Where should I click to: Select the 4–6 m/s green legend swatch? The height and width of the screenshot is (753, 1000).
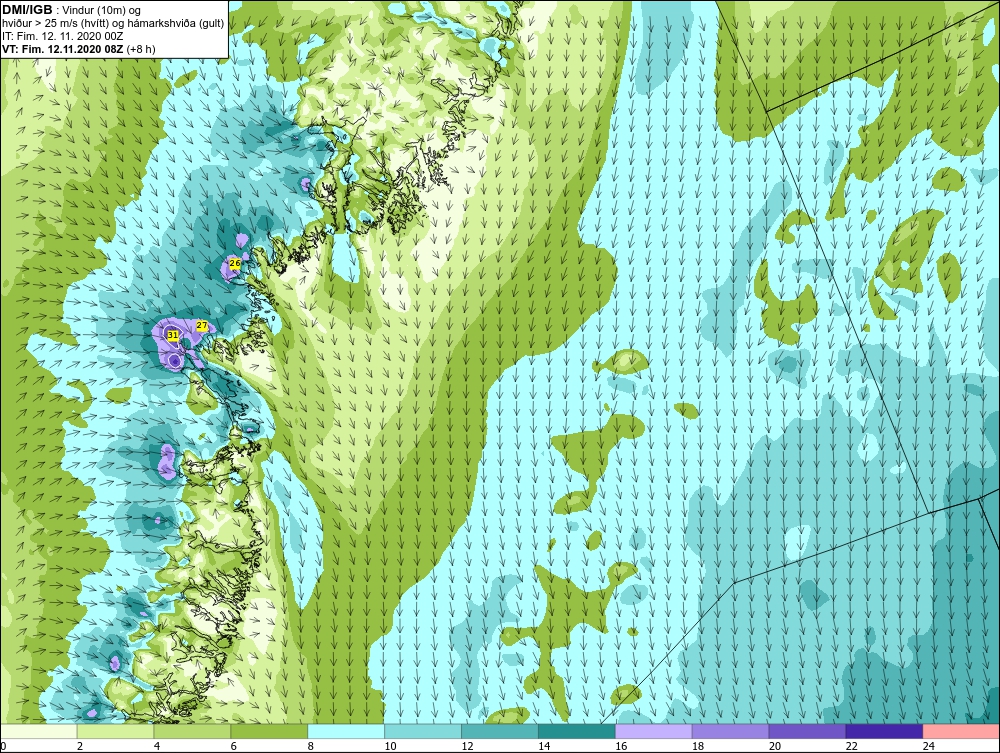click(192, 731)
